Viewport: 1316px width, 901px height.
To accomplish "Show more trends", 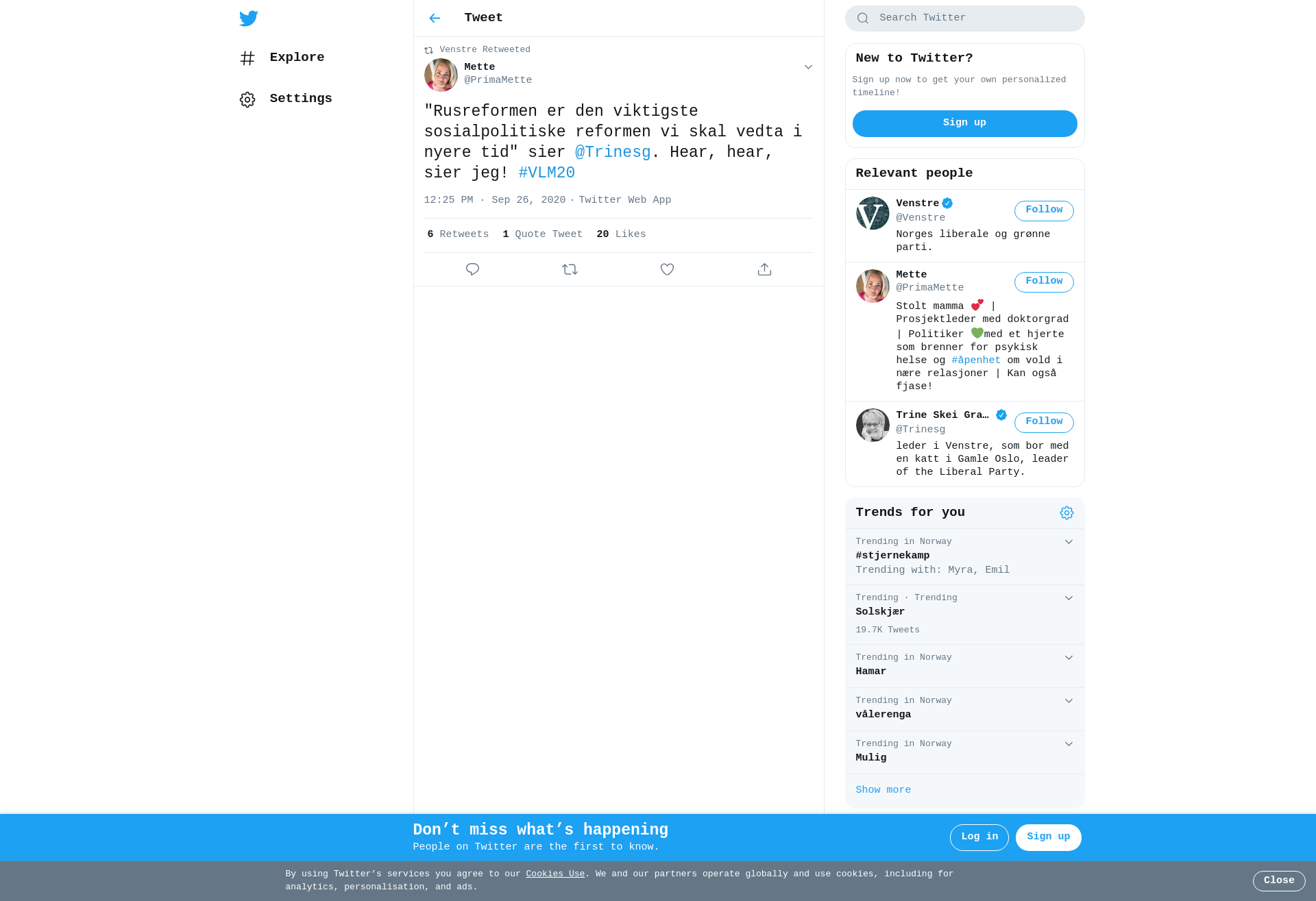I will [883, 790].
